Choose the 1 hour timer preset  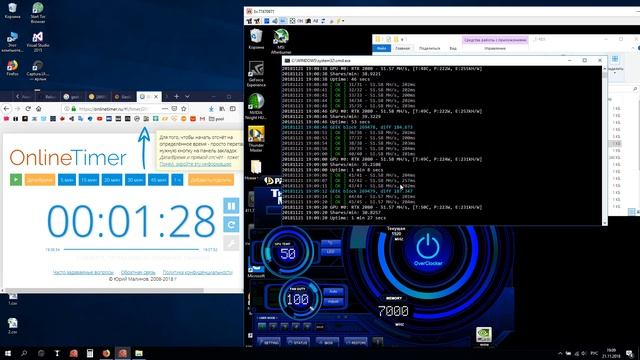click(177, 180)
